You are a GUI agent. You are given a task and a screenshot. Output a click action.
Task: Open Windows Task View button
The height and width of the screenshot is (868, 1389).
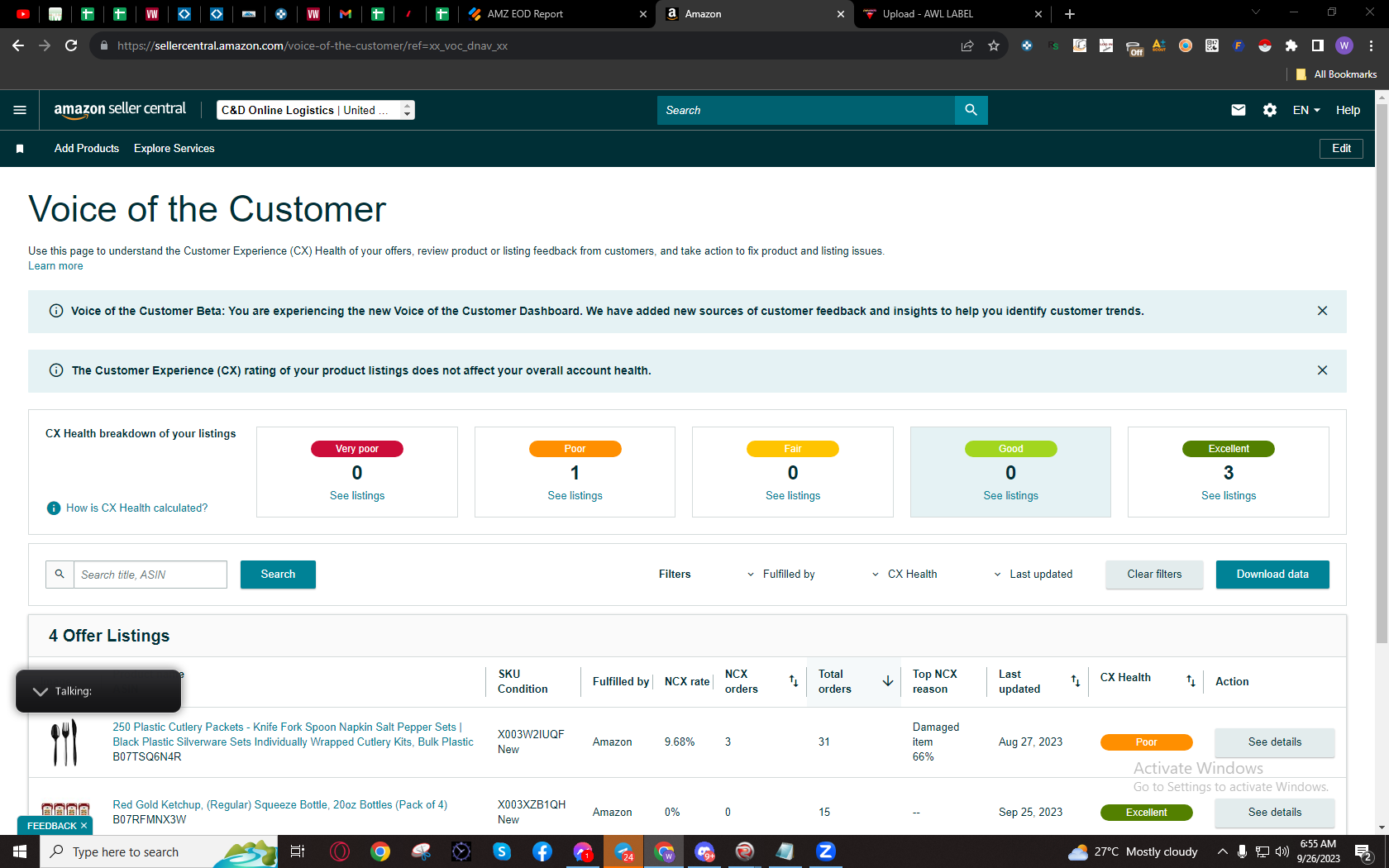click(x=298, y=851)
